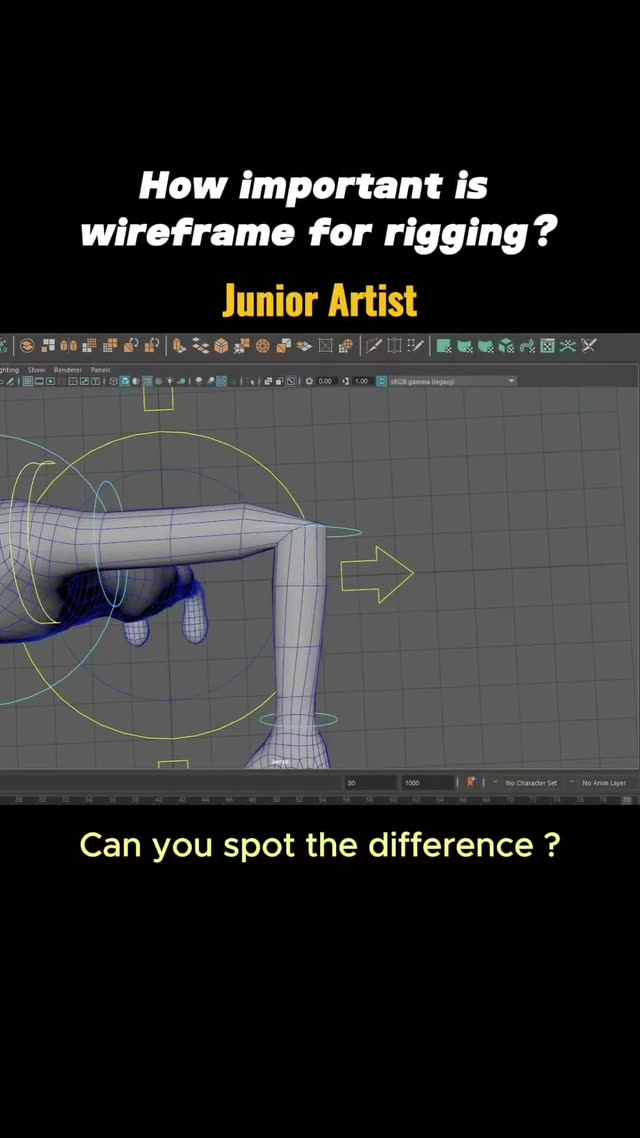The image size is (640, 1138).
Task: Open the Panels menu
Action: (x=100, y=369)
